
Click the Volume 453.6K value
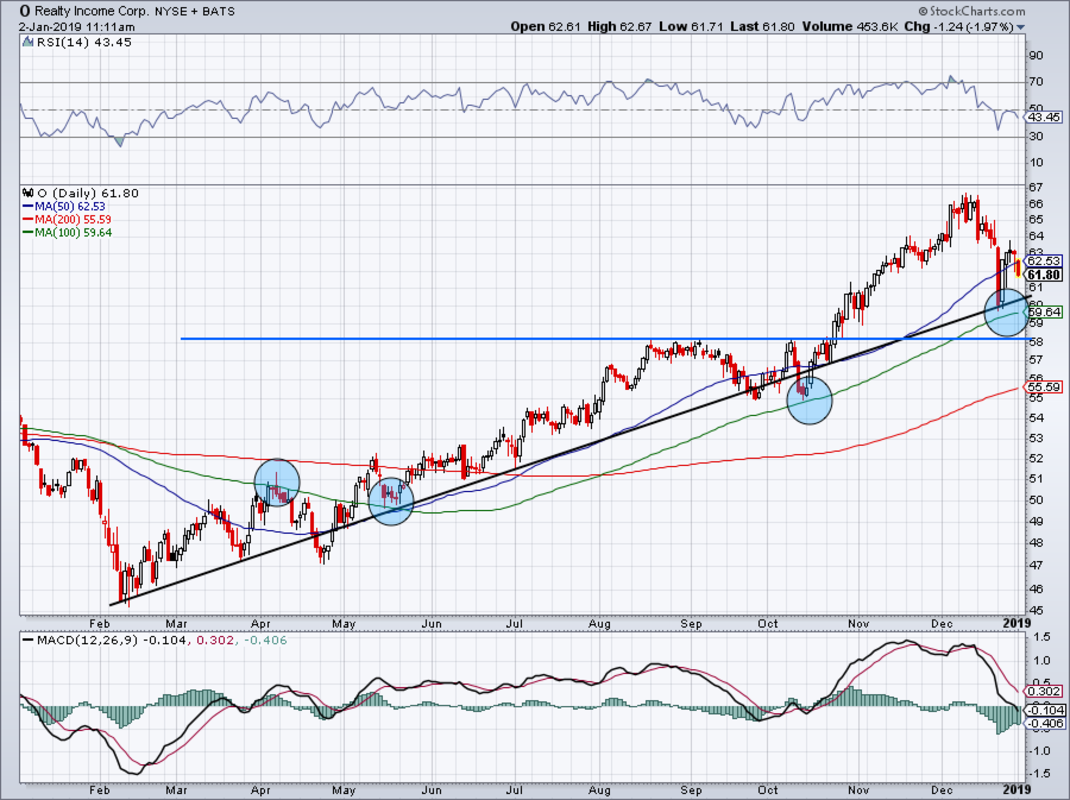[850, 27]
